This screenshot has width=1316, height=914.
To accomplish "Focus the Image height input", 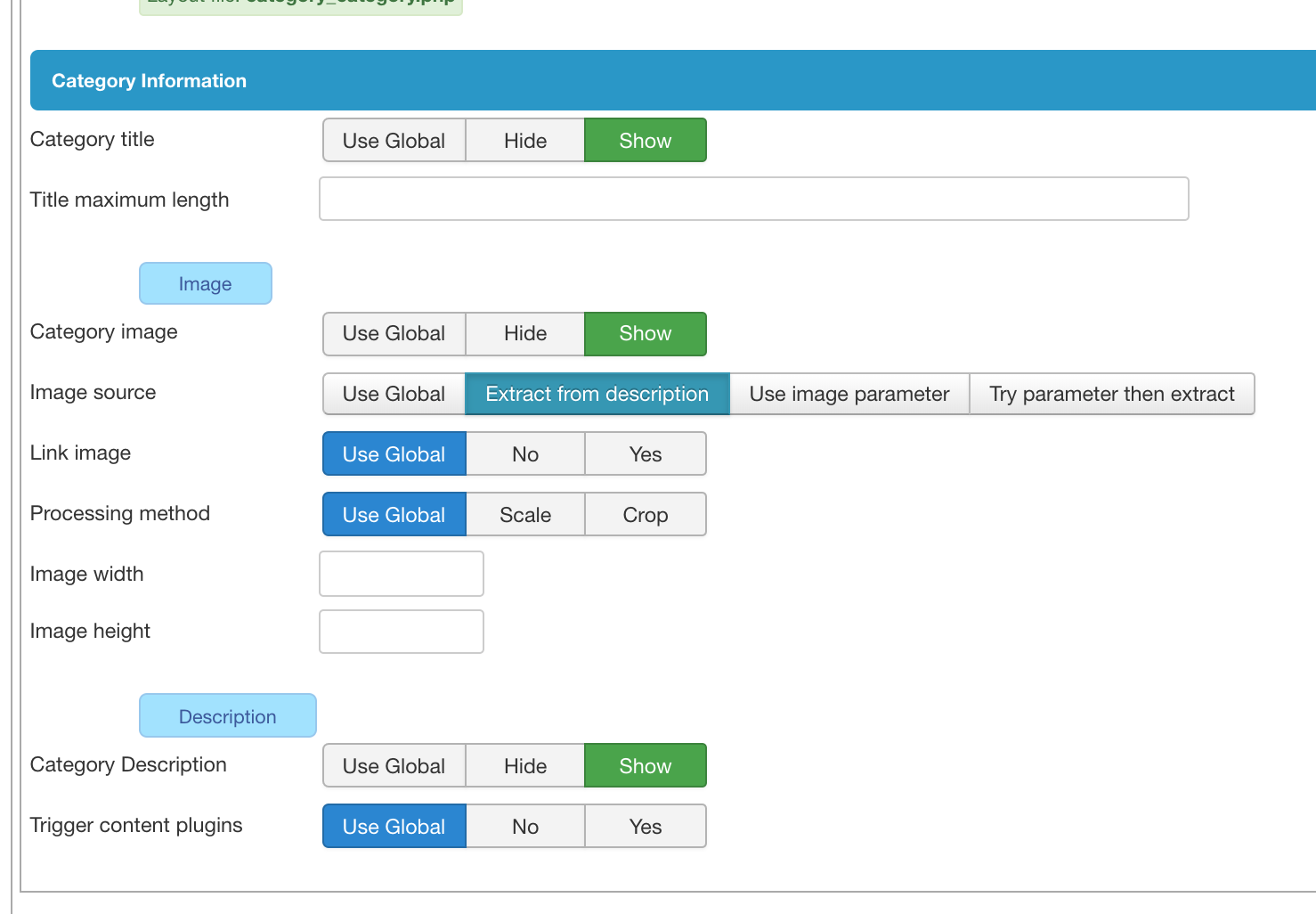I will (402, 632).
